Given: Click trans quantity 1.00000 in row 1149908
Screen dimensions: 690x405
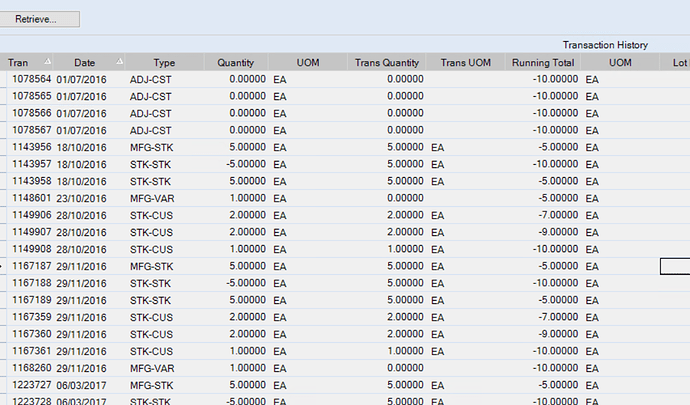Looking at the screenshot, I should (x=405, y=249).
